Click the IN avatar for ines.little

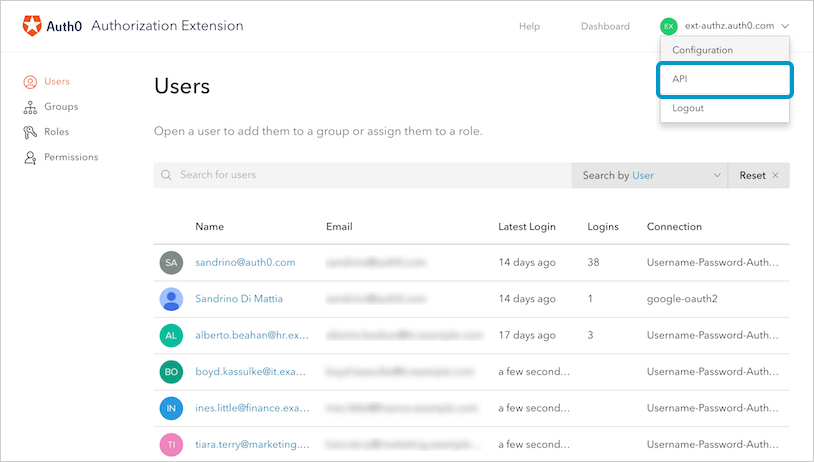pyautogui.click(x=171, y=408)
